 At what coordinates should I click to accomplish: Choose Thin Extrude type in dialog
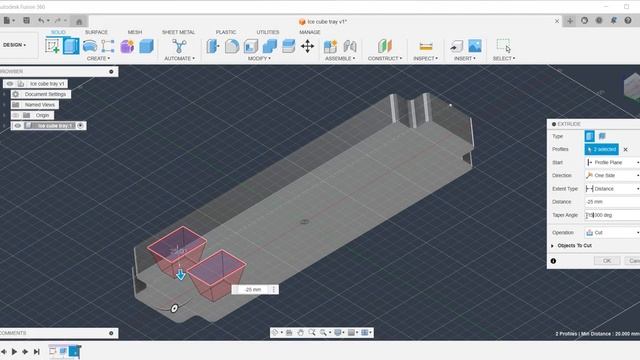point(602,136)
